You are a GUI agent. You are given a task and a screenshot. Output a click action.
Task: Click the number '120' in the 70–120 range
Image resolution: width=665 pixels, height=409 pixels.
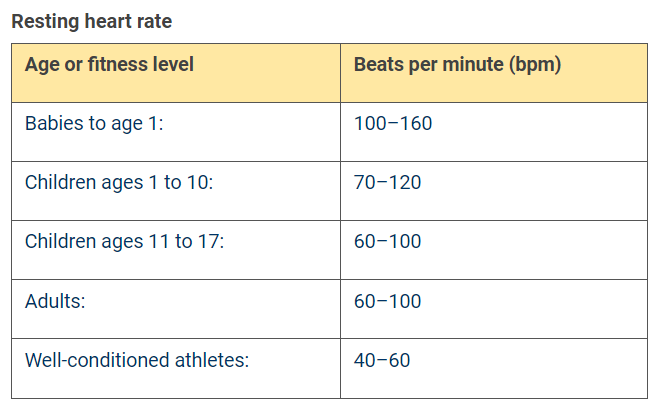tap(405, 183)
